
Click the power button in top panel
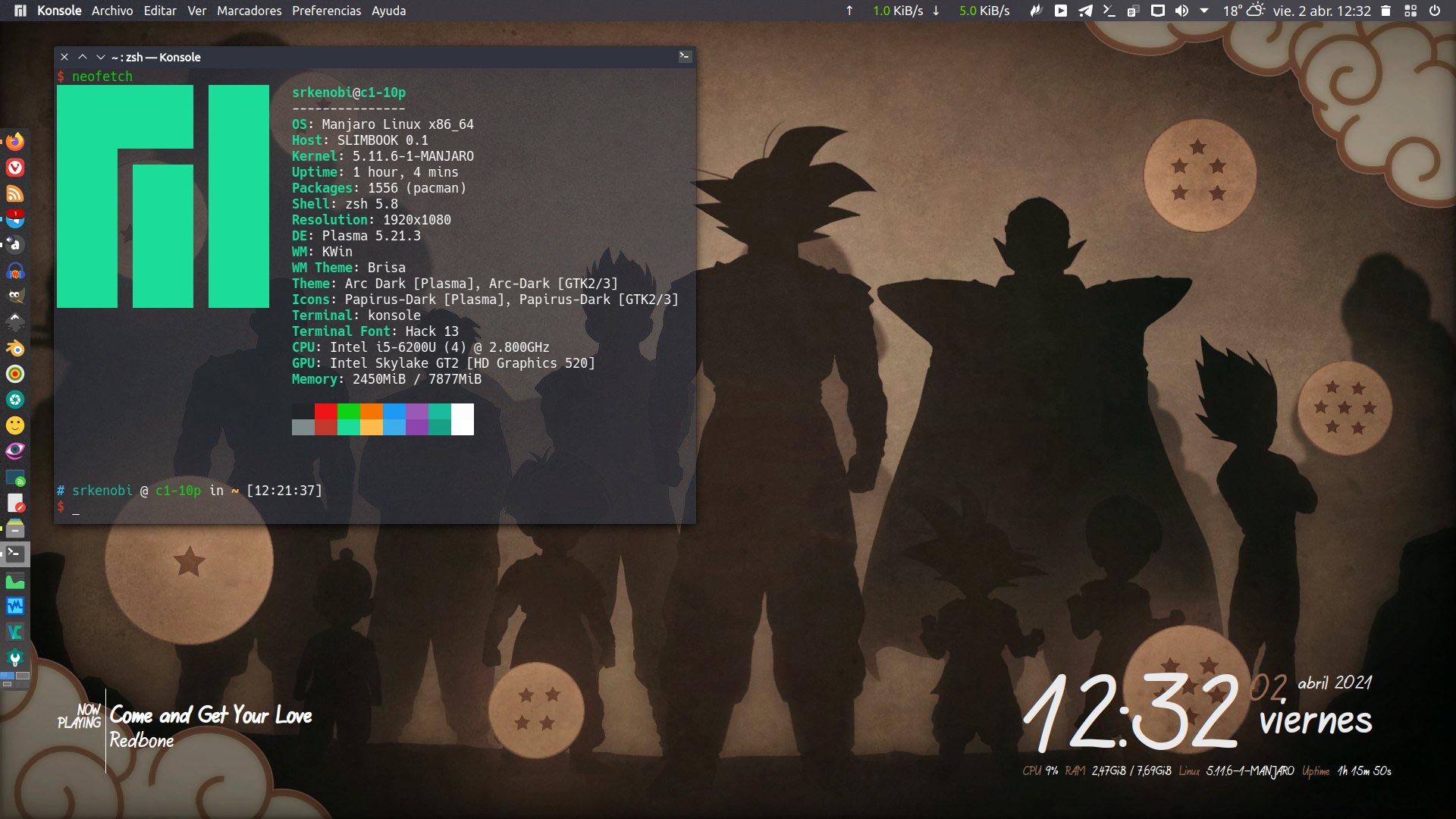1435,11
